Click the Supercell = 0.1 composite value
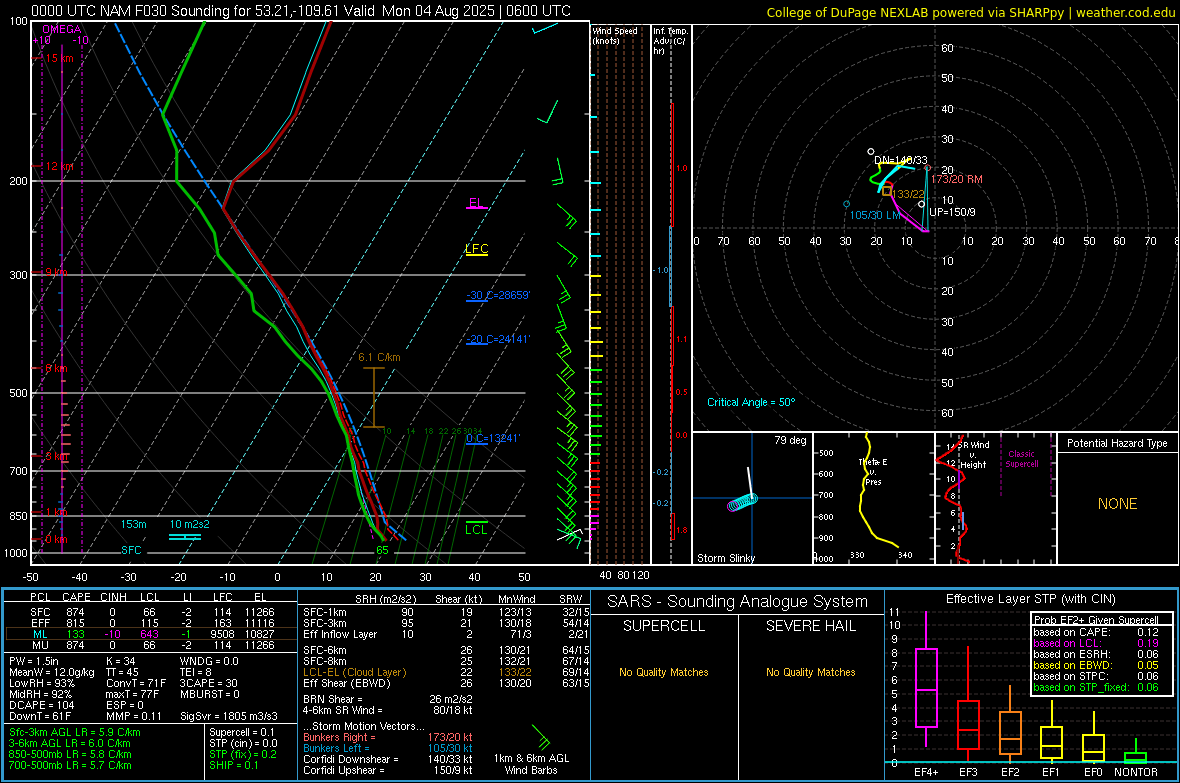The image size is (1180, 783). pyautogui.click(x=242, y=732)
